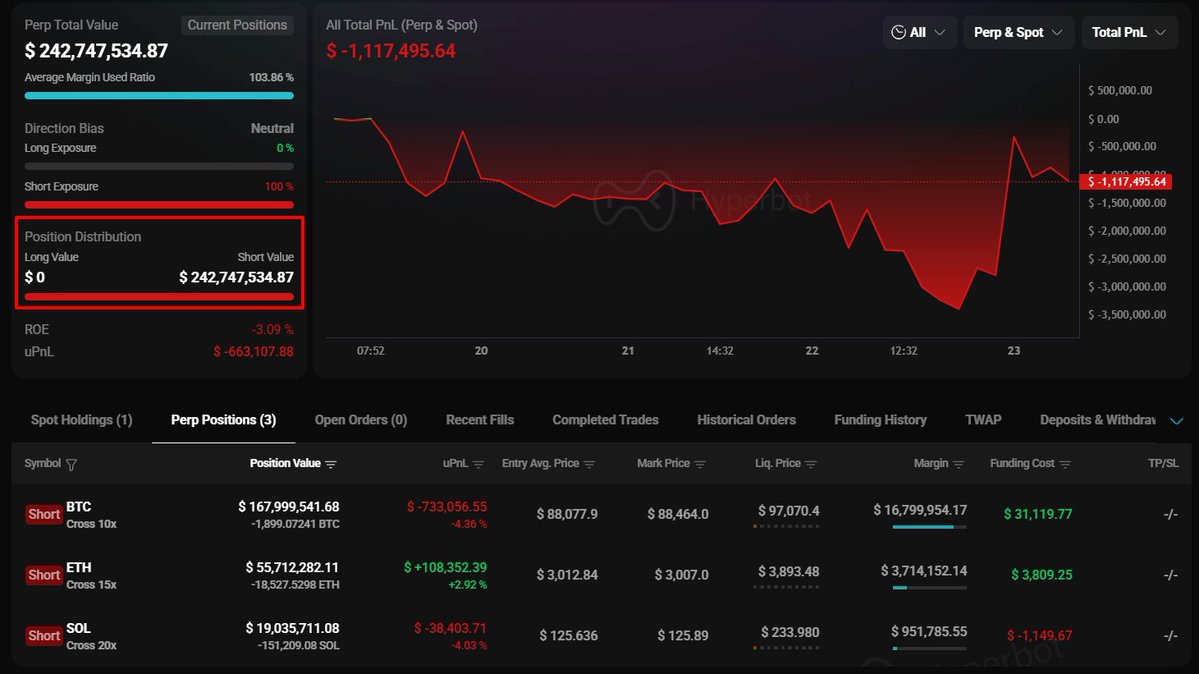
Task: Open the Perp & Spot dropdown
Action: pyautogui.click(x=1018, y=33)
